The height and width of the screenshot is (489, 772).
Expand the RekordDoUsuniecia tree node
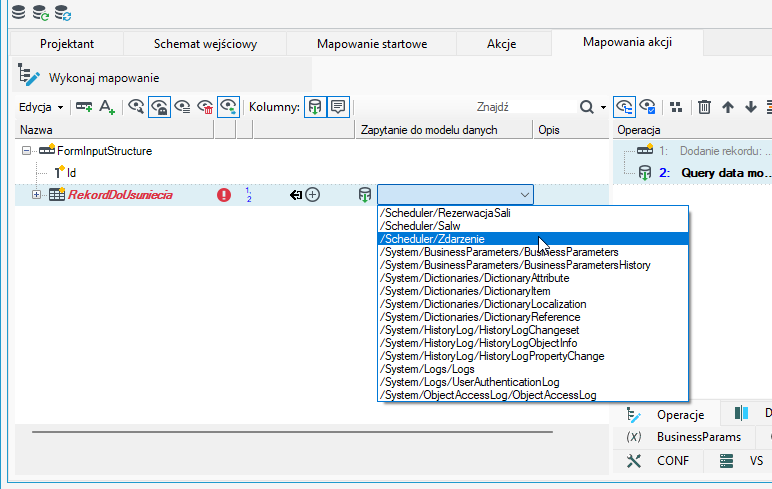[36, 195]
